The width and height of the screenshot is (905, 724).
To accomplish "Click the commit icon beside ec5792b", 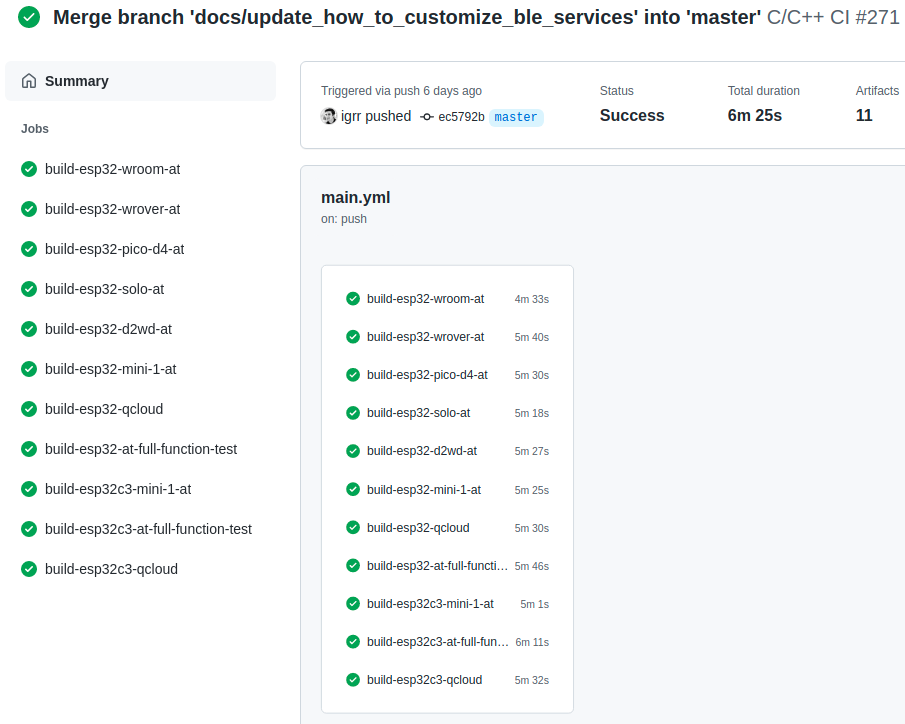I will click(x=427, y=116).
